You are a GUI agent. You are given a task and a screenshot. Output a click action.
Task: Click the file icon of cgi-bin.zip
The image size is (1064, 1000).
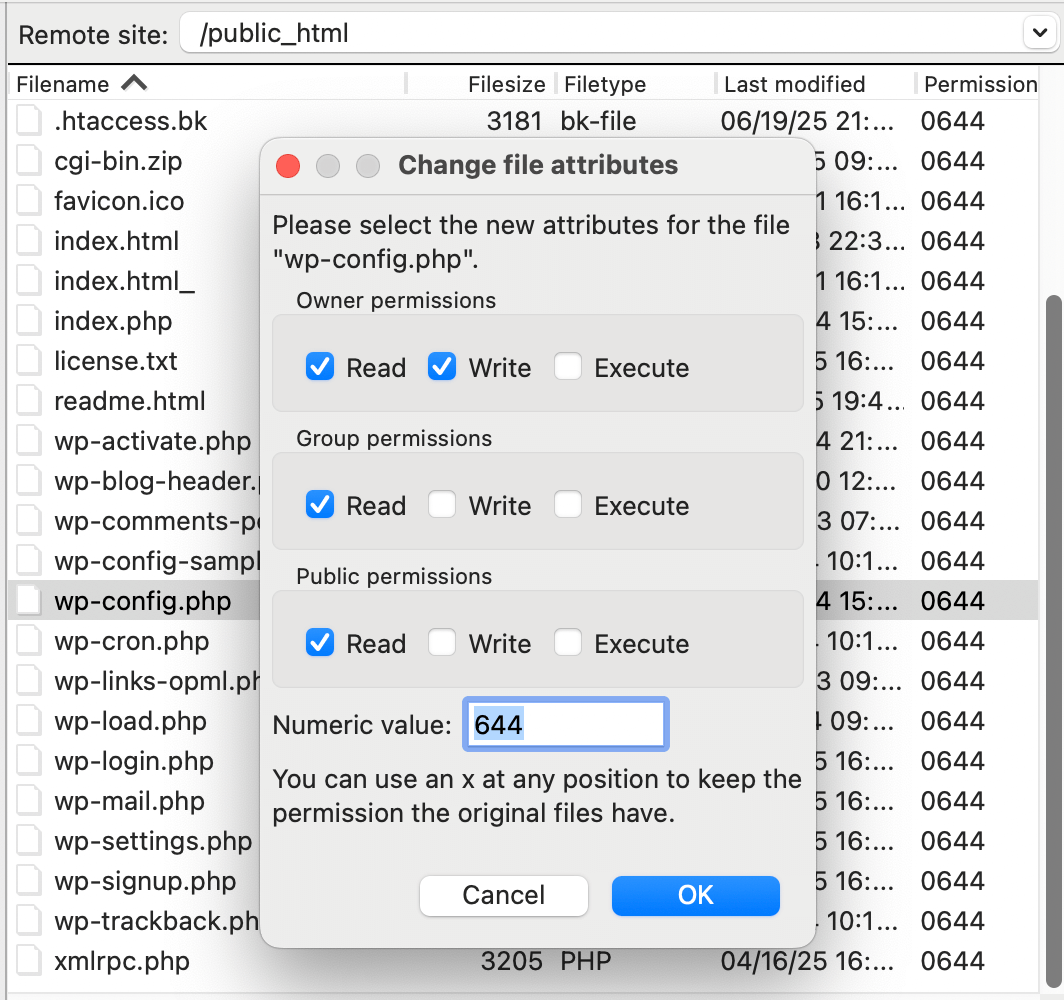point(29,161)
